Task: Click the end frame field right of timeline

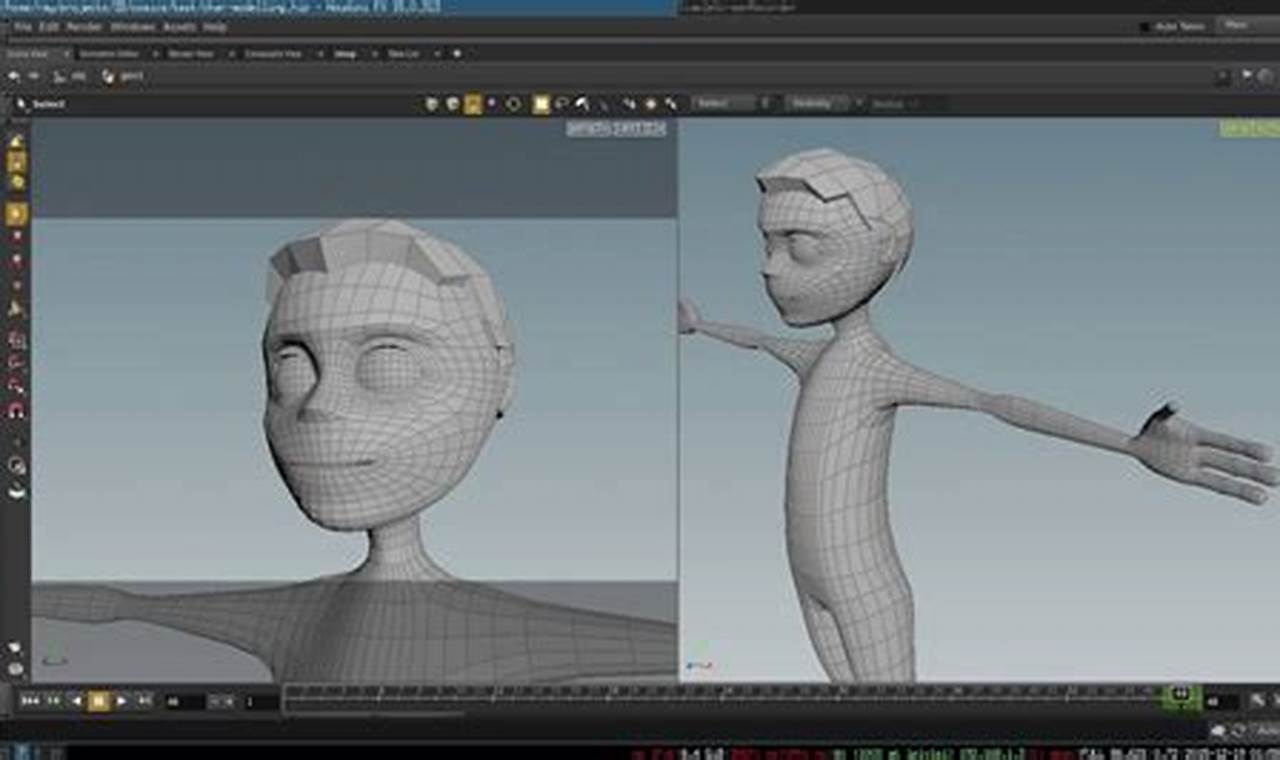Action: tap(1220, 702)
